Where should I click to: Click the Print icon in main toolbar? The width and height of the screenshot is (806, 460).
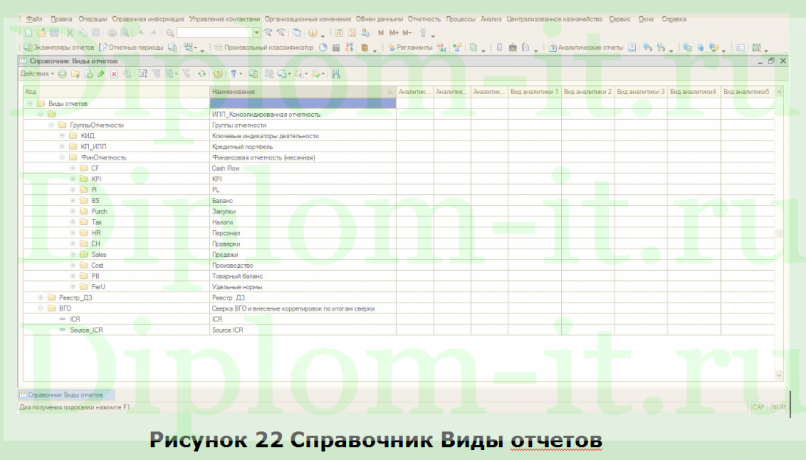coord(112,33)
